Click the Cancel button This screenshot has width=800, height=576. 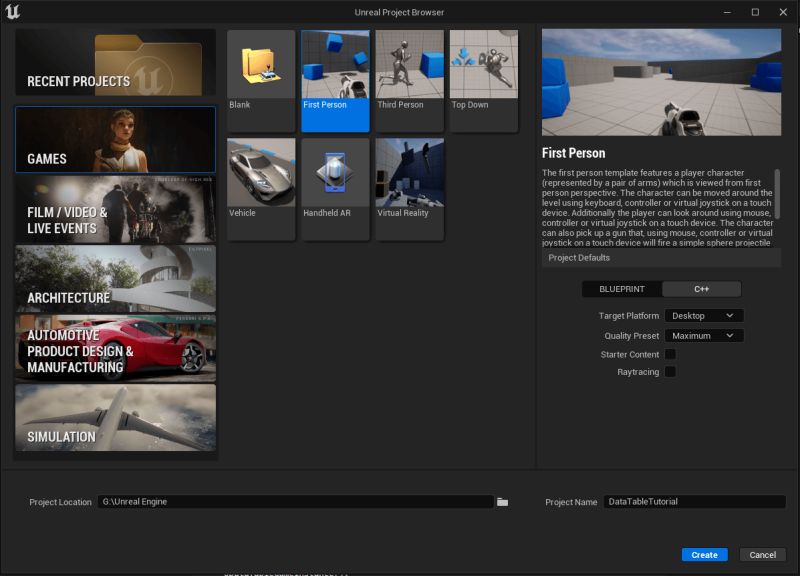click(x=763, y=554)
